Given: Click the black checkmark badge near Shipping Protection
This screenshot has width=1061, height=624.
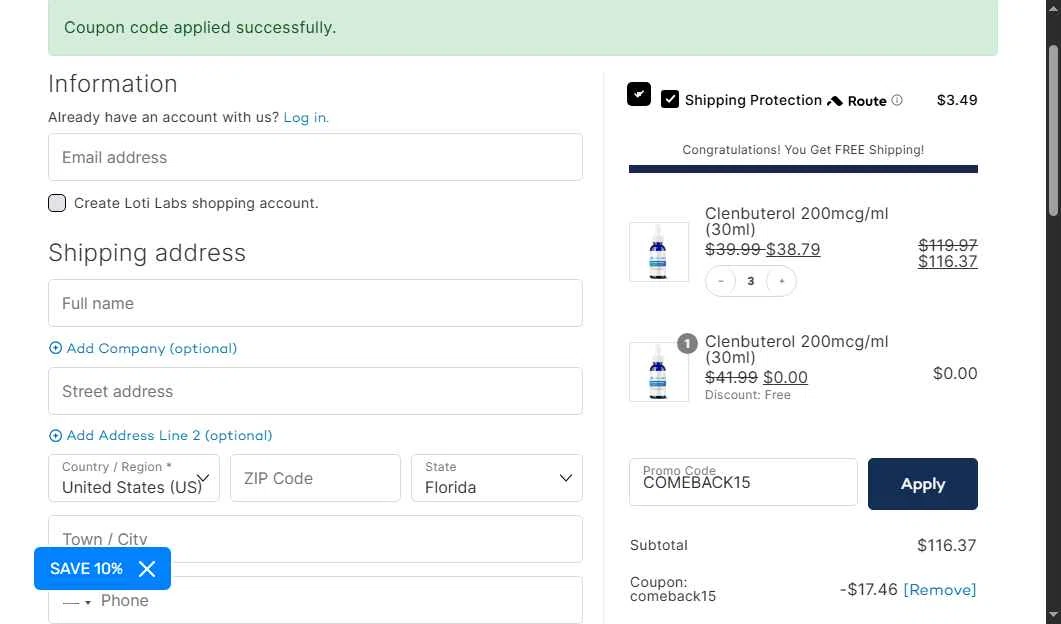Looking at the screenshot, I should coord(639,94).
